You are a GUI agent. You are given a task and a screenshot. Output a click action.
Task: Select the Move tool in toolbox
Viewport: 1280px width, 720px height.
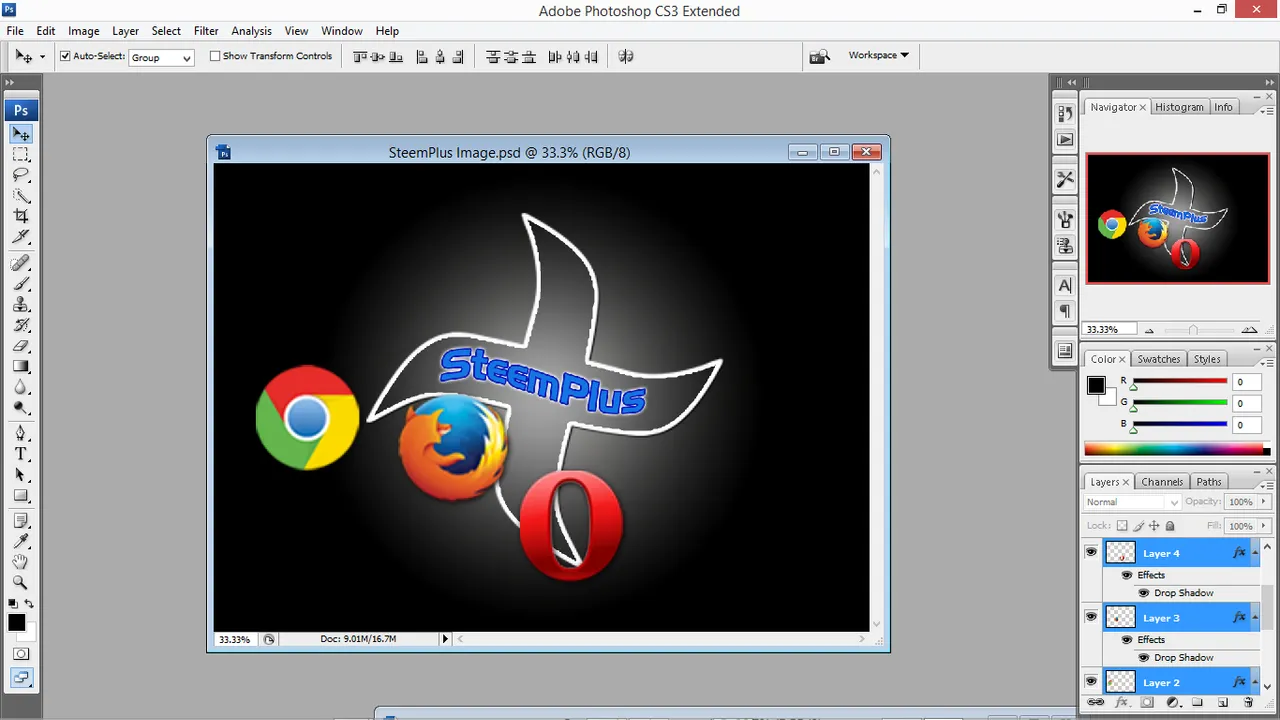click(x=21, y=134)
